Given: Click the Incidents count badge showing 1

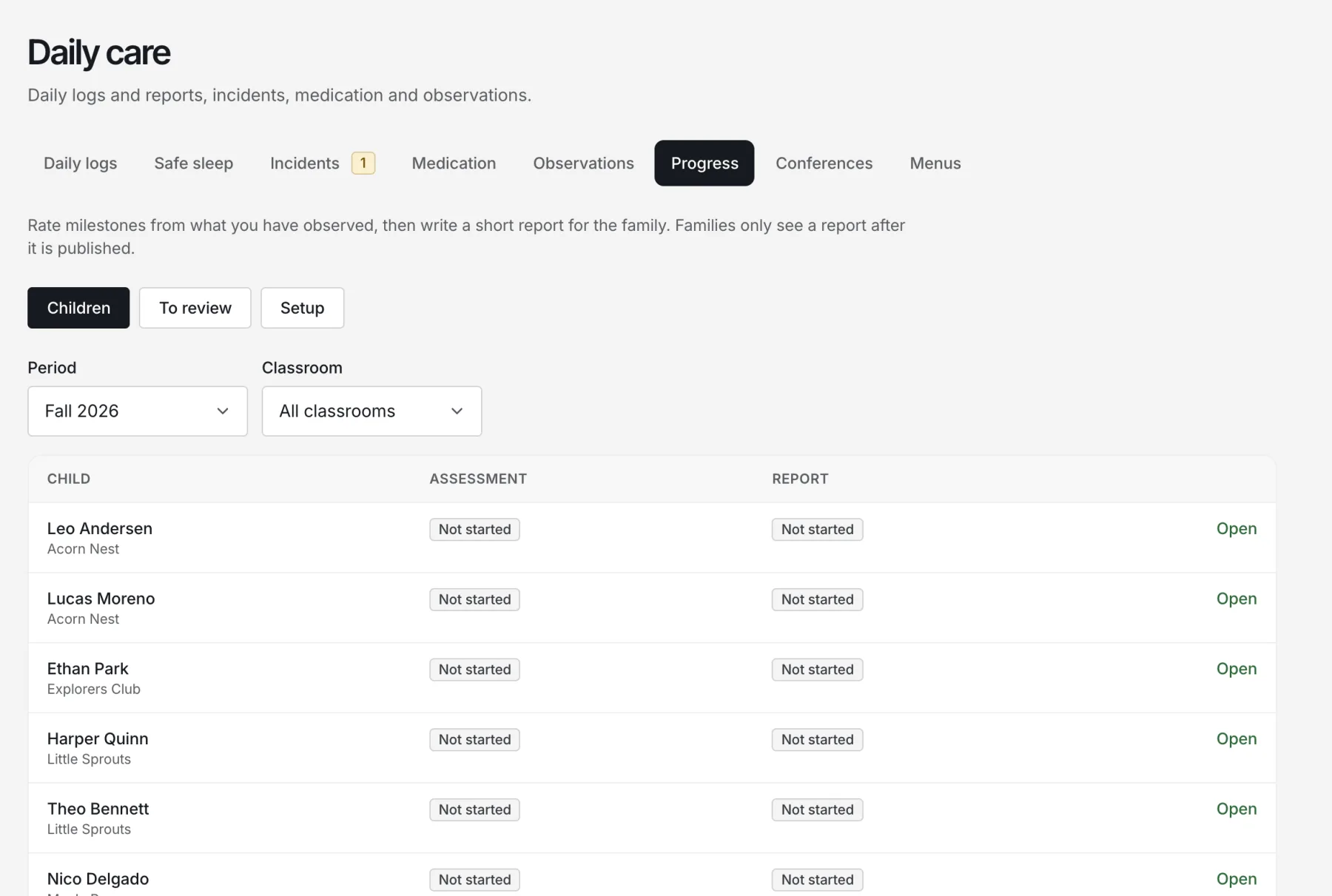Looking at the screenshot, I should pyautogui.click(x=363, y=163).
